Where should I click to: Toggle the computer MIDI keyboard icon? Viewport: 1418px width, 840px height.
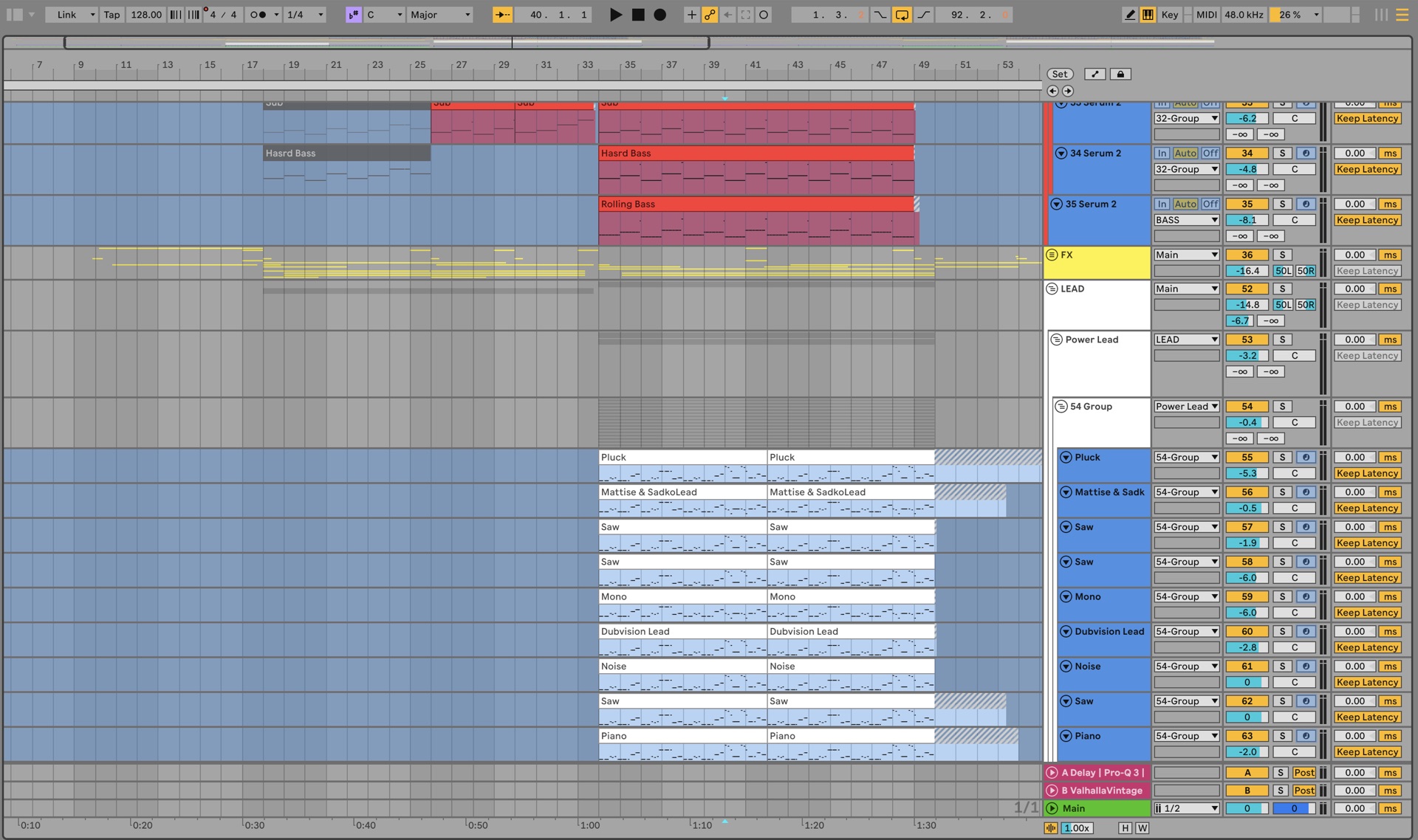(x=1148, y=15)
